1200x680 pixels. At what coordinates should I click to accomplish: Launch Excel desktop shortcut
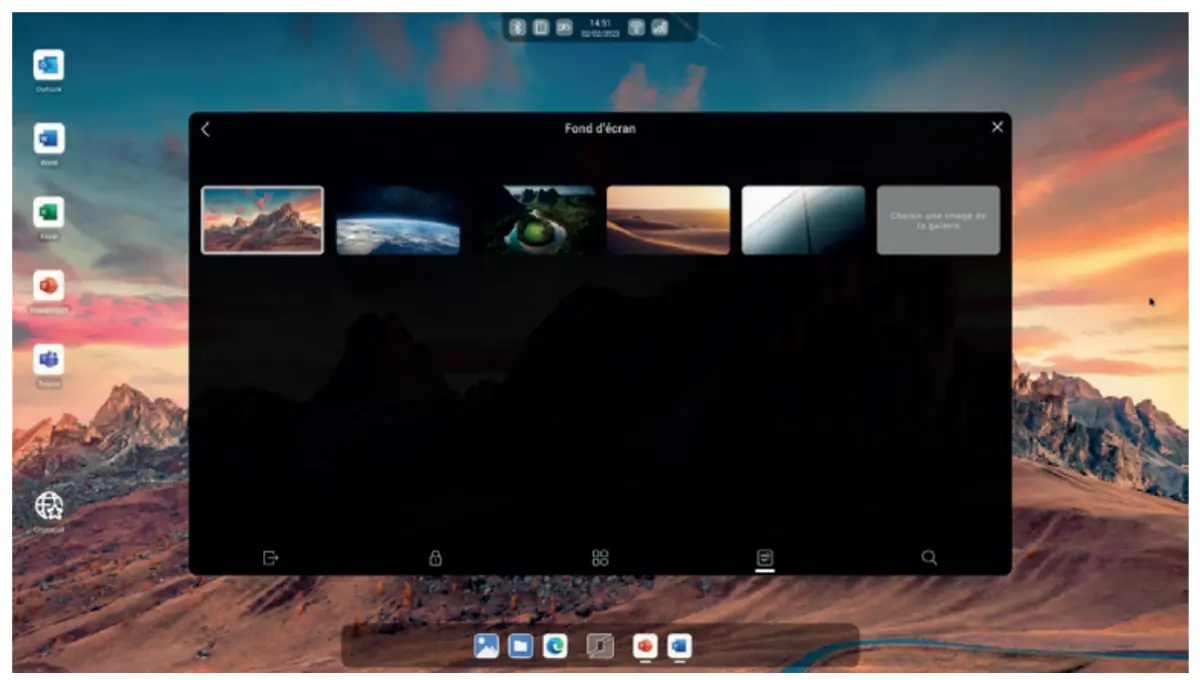click(49, 212)
